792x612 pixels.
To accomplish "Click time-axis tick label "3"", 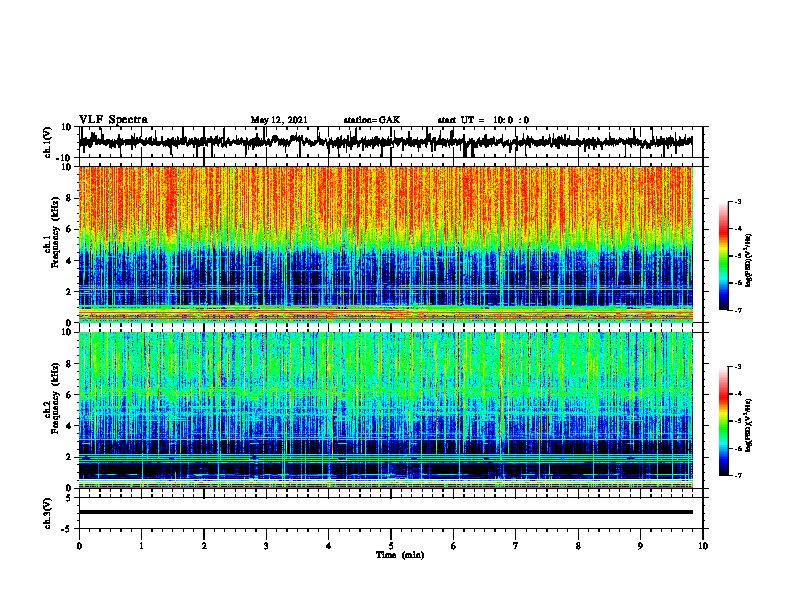I will (x=266, y=546).
